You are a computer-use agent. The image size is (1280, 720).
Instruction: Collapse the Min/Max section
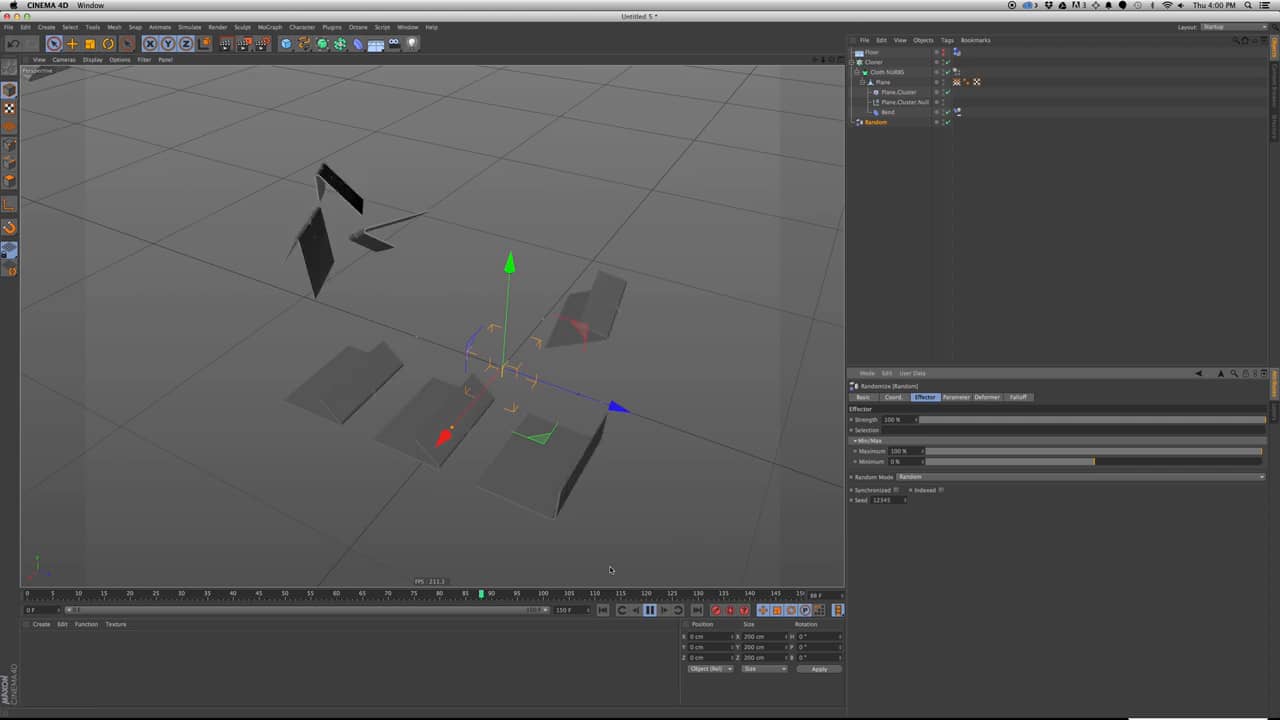click(x=855, y=441)
